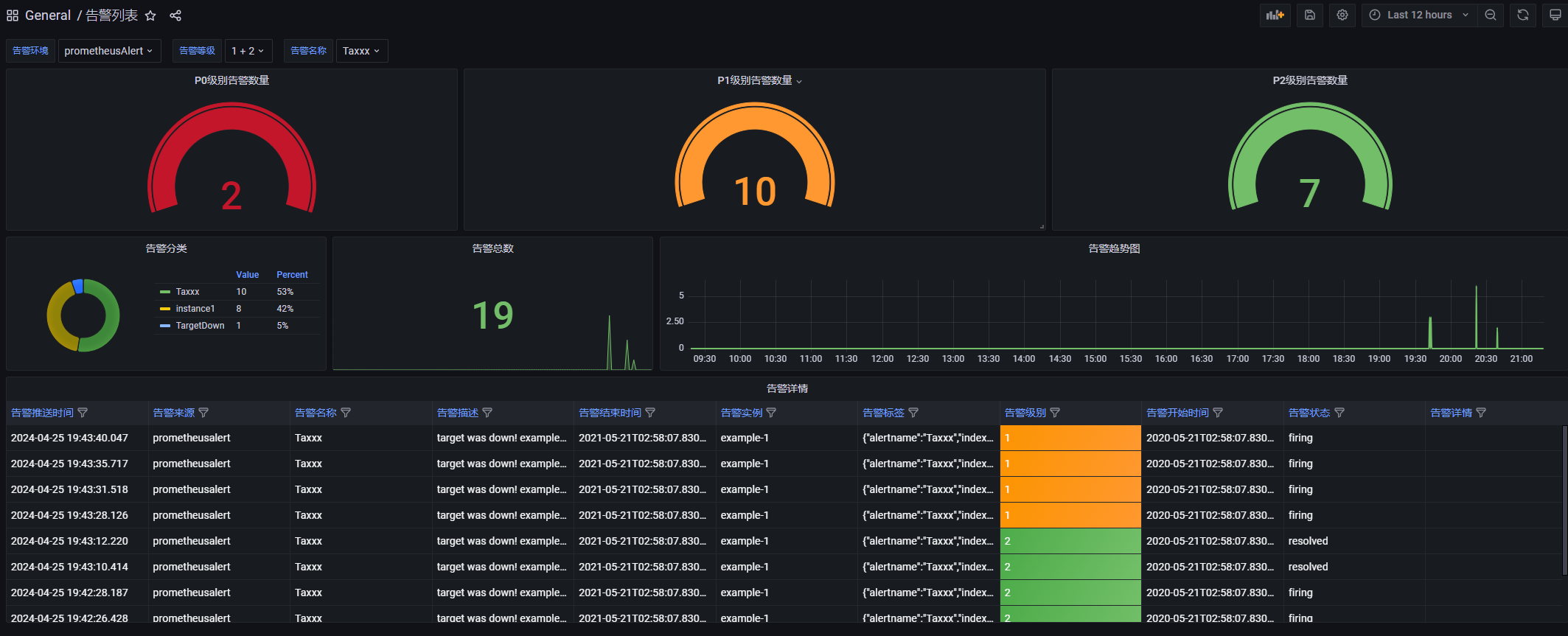Filter the 告警结束时间 column
This screenshot has height=636, width=1568.
tap(650, 413)
